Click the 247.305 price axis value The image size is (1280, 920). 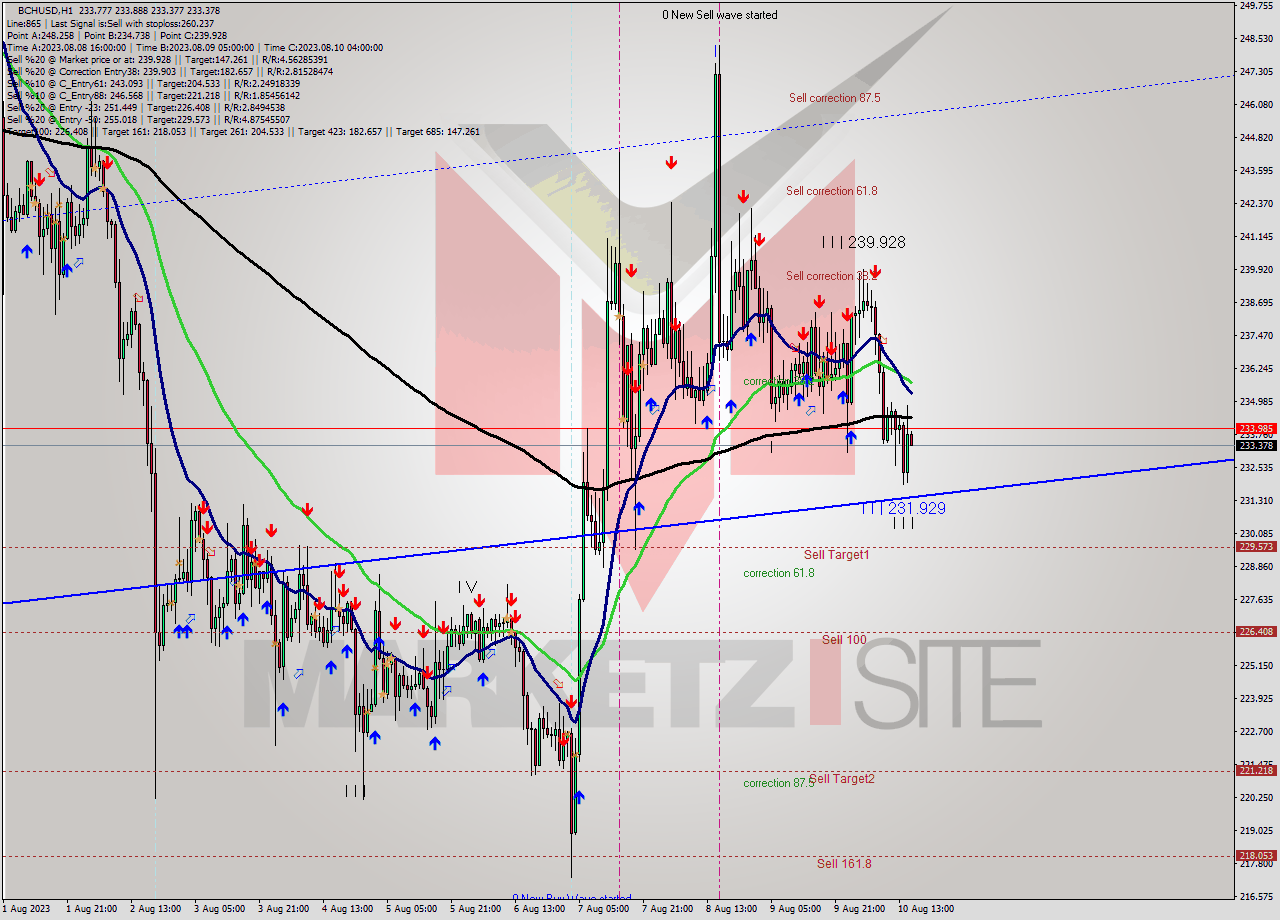coord(1256,72)
